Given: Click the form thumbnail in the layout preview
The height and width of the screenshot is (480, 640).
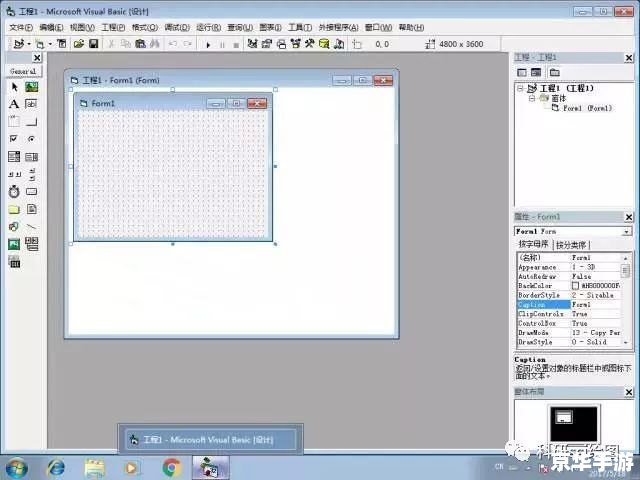Looking at the screenshot, I should click(564, 417).
